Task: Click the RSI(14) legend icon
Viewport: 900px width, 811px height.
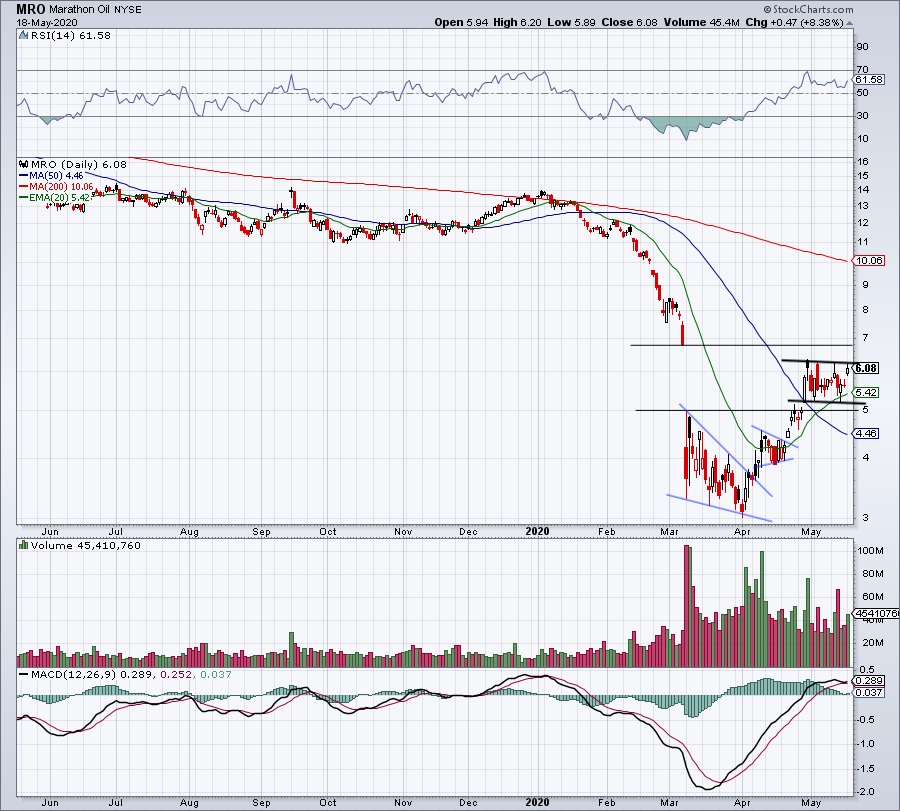Action: pyautogui.click(x=24, y=36)
